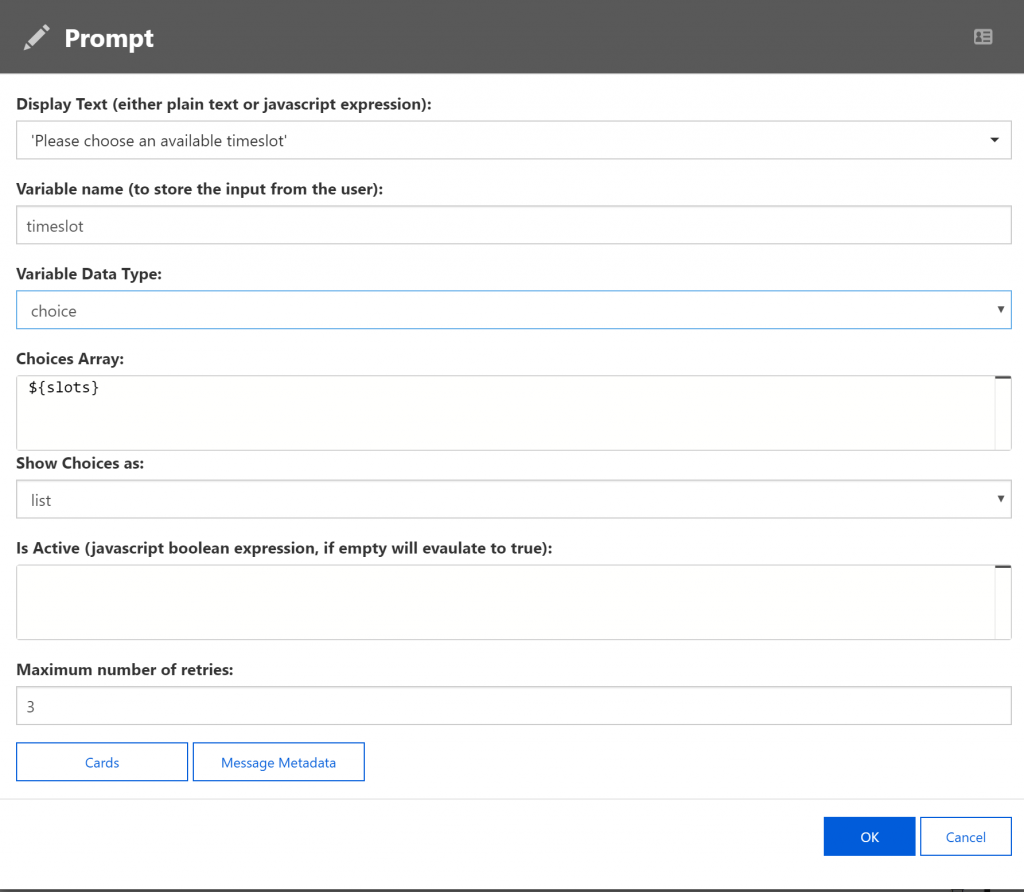The image size is (1024, 892).
Task: Open the Cards editor button
Action: tap(102, 762)
